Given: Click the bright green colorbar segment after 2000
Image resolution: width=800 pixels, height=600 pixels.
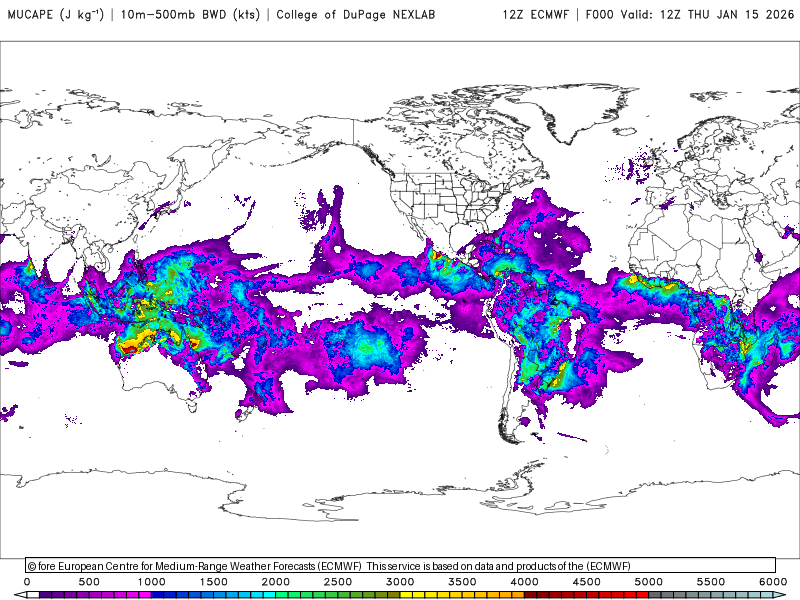Looking at the screenshot, I should pos(282,594).
